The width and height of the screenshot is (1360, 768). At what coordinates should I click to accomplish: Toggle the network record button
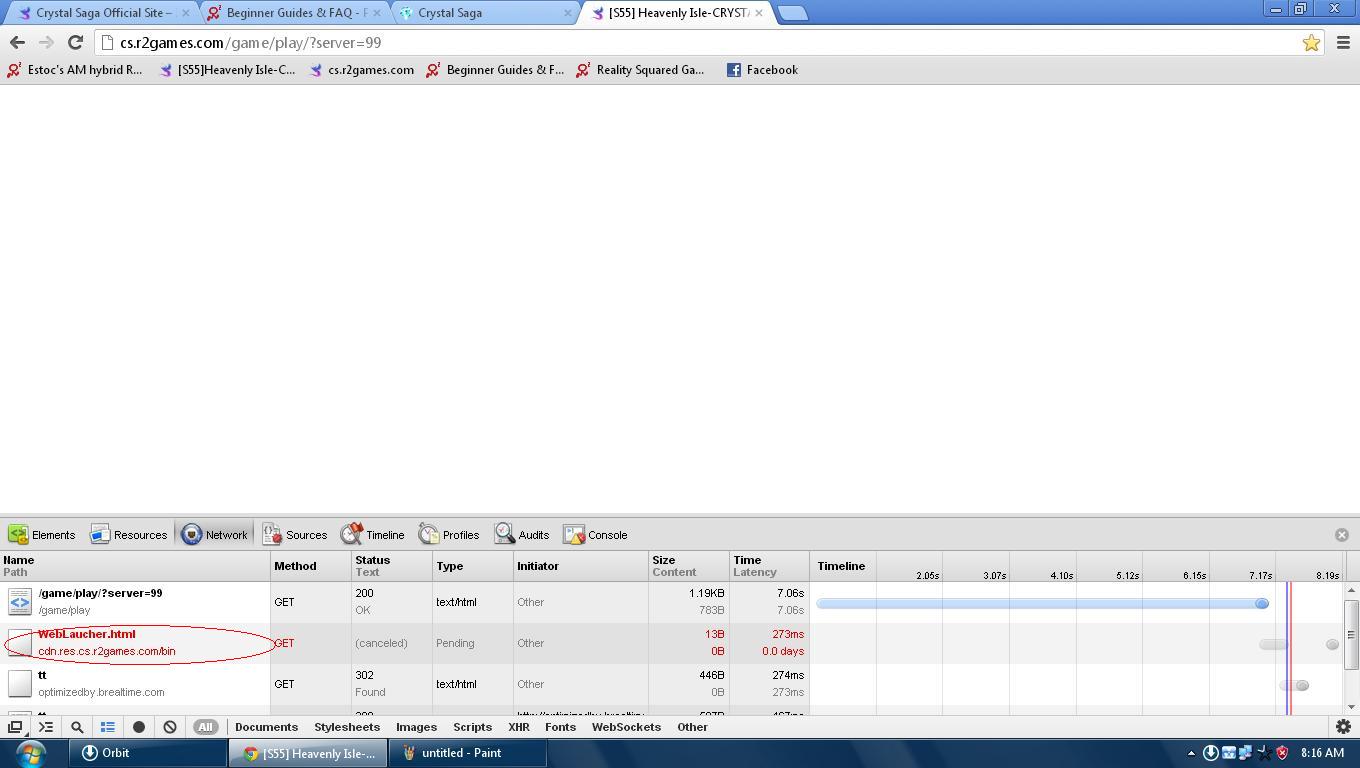click(139, 727)
